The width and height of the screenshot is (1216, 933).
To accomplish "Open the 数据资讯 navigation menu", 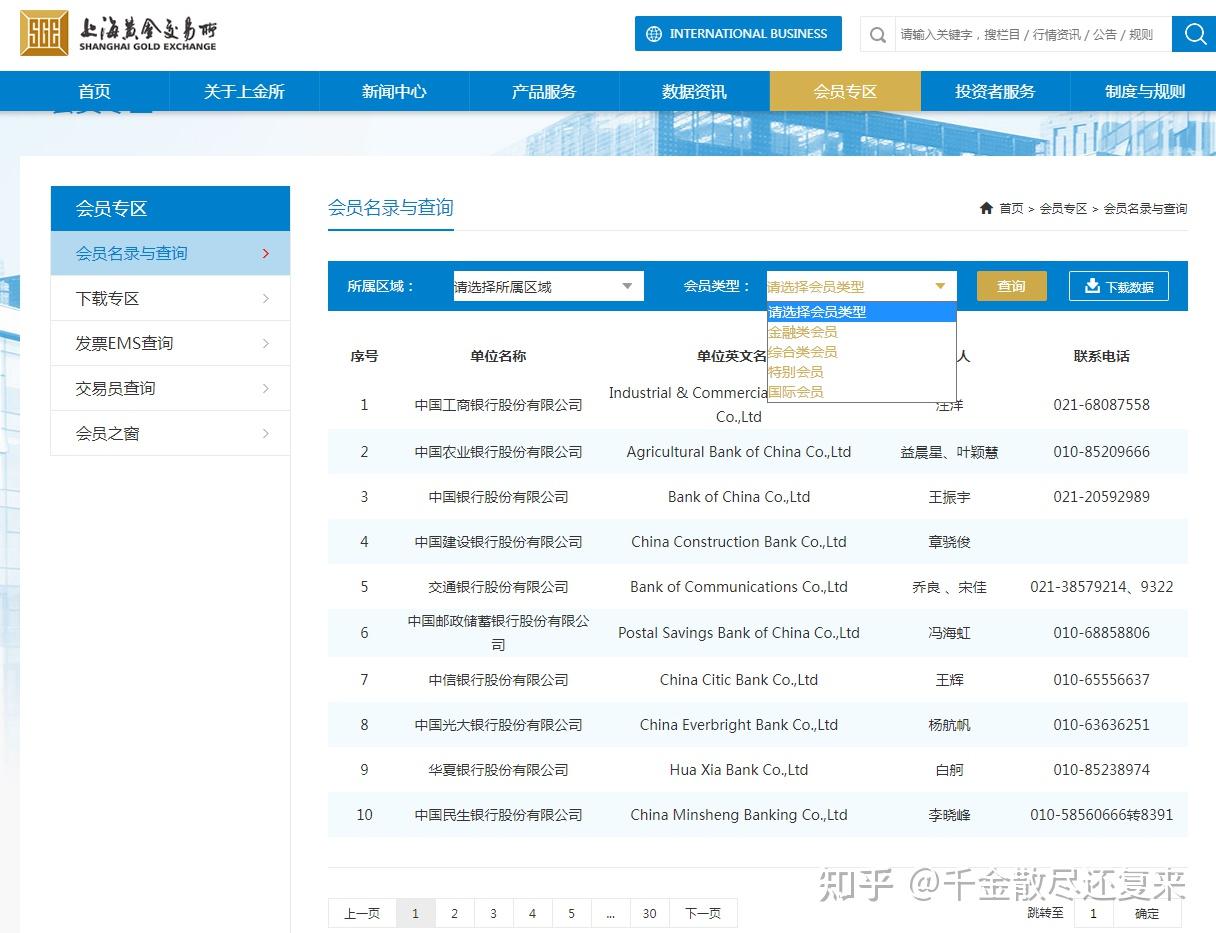I will pyautogui.click(x=694, y=91).
